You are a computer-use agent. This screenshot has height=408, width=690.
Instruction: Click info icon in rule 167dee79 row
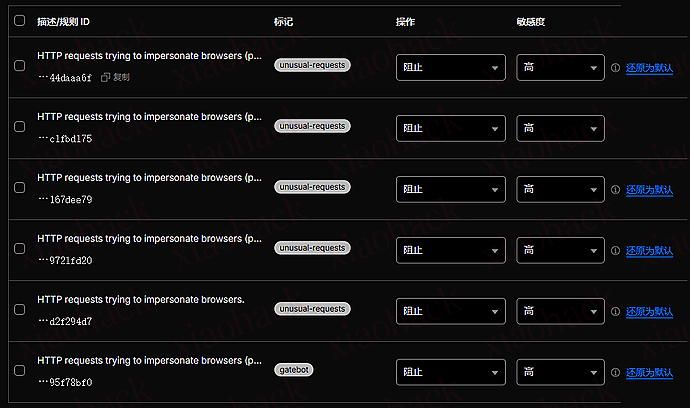(616, 189)
